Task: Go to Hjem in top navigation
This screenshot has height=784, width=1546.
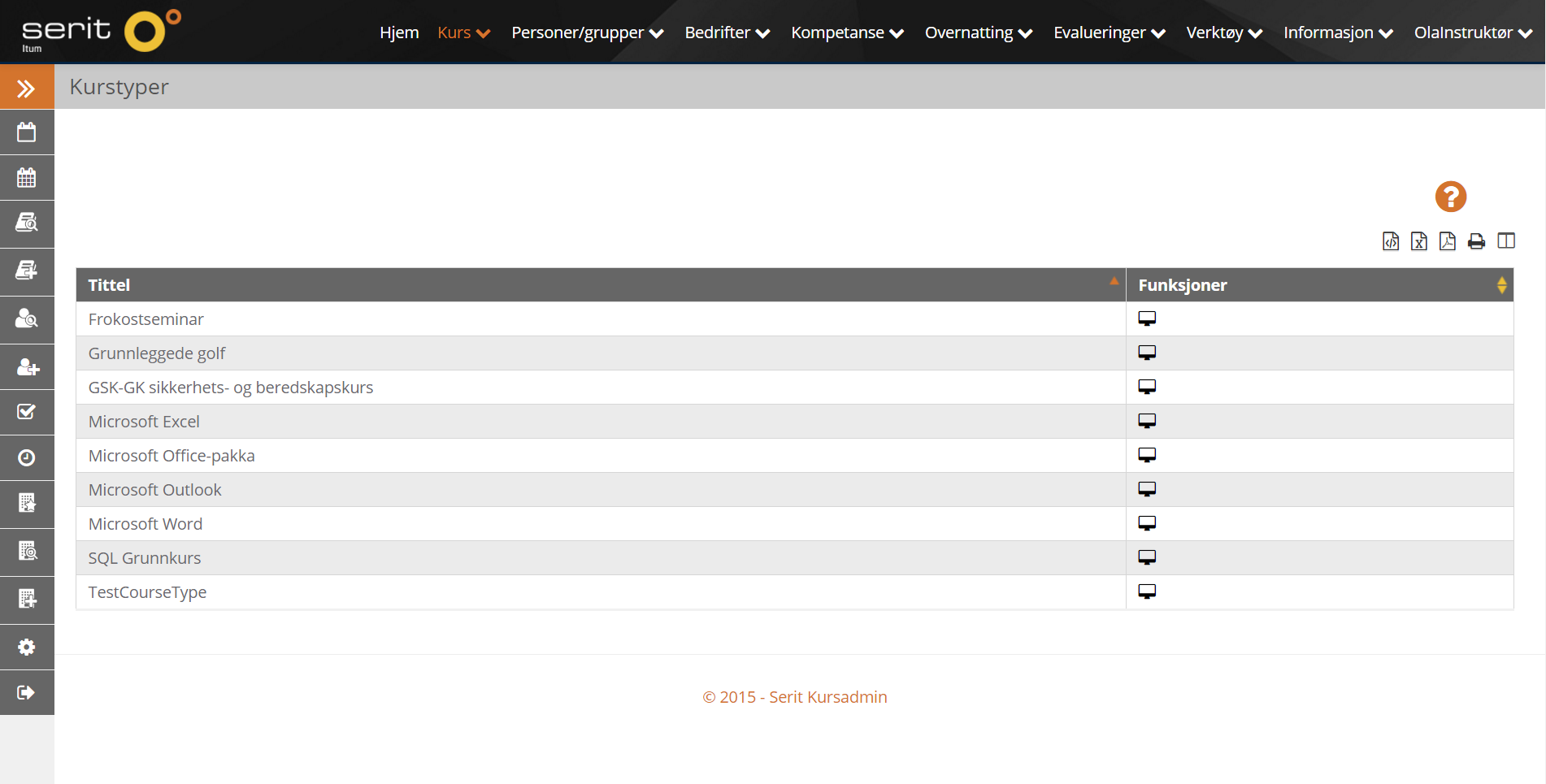Action: (399, 32)
